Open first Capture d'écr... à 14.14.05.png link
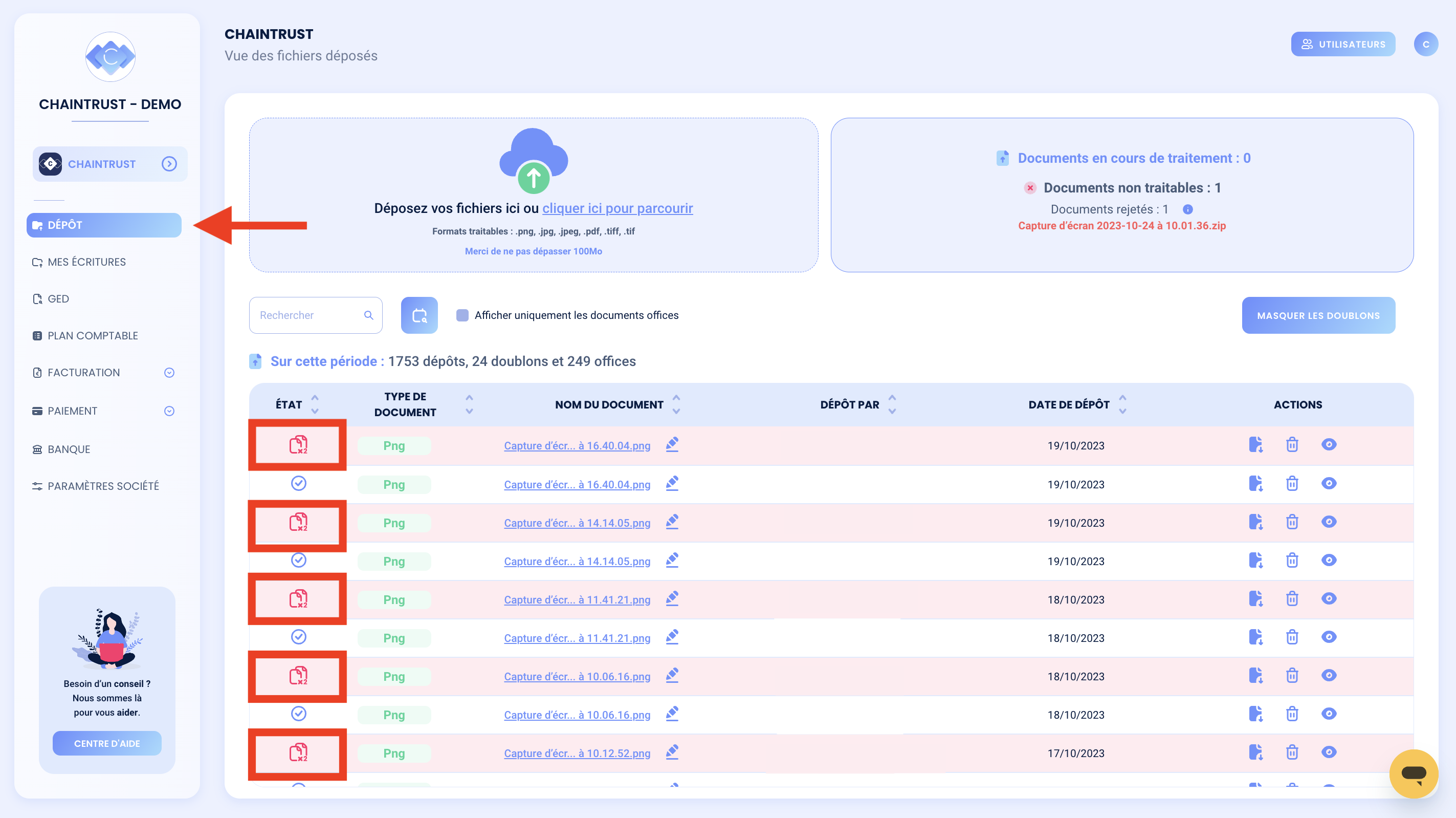1456x818 pixels. 577,523
